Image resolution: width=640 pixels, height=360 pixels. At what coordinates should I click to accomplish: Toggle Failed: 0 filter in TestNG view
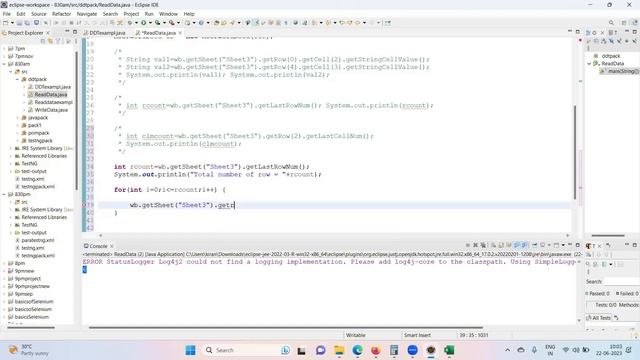click(627, 293)
